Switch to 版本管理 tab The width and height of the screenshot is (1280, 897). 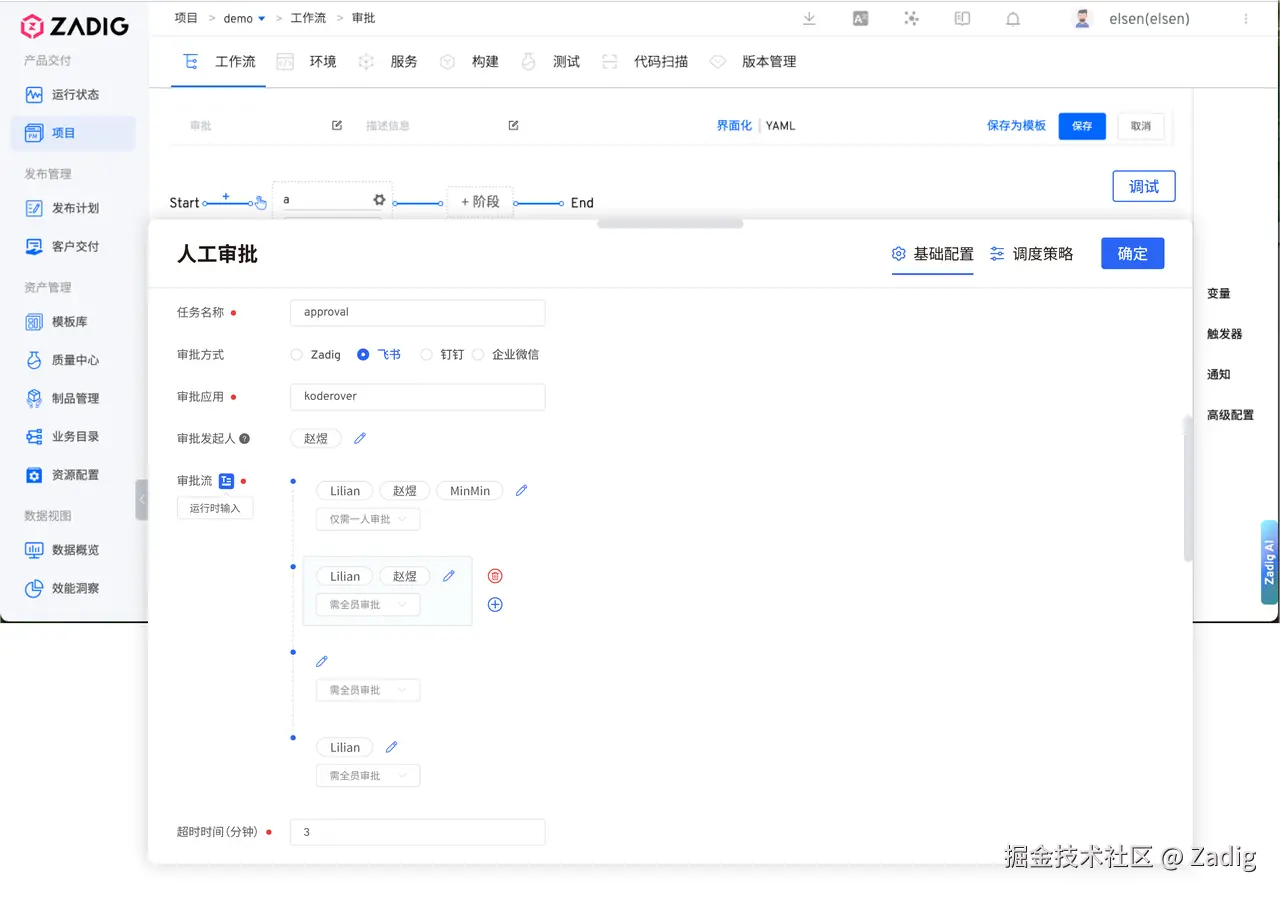click(x=753, y=62)
